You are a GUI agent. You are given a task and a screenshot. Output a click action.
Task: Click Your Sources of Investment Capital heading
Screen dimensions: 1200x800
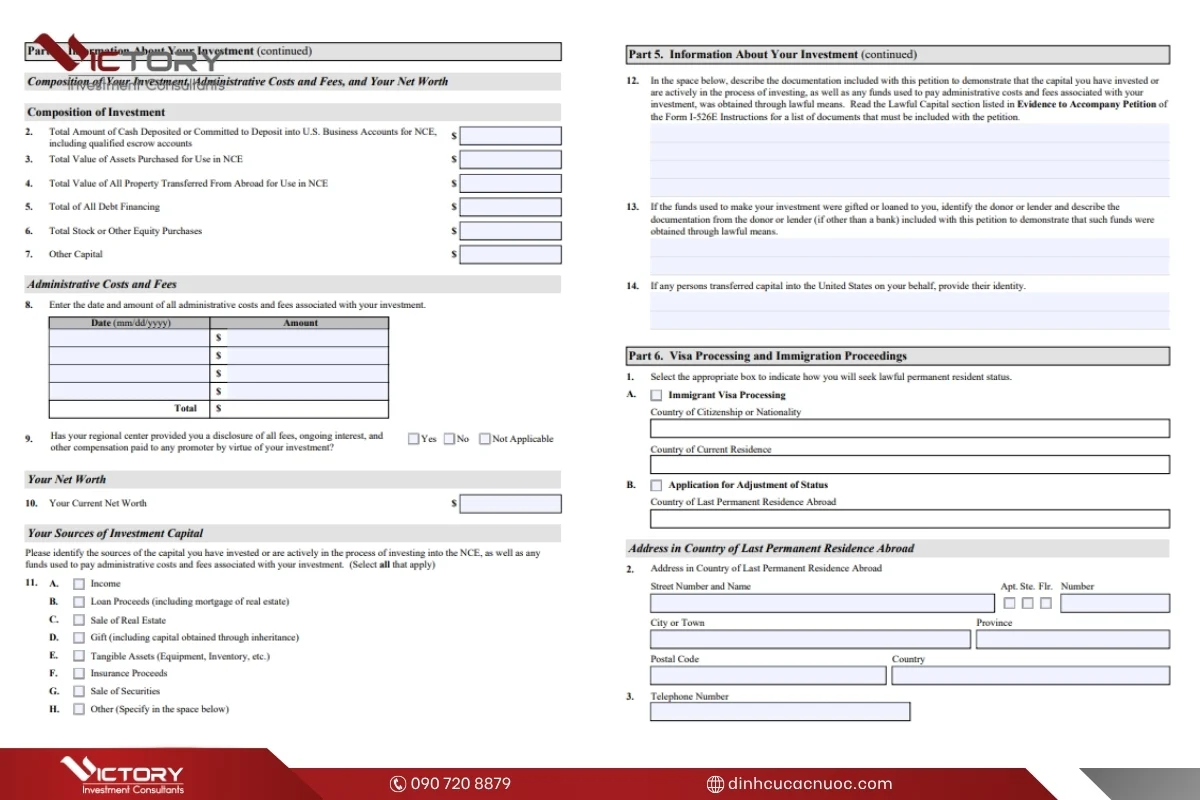pyautogui.click(x=115, y=533)
